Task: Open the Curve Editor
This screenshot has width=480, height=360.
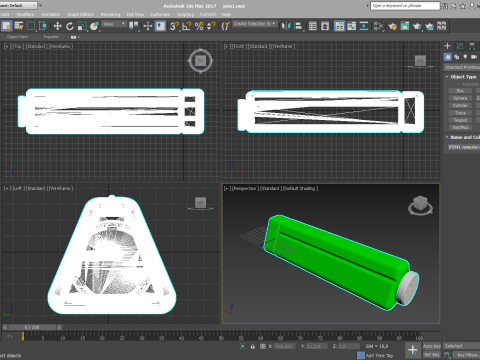Action: [352, 26]
